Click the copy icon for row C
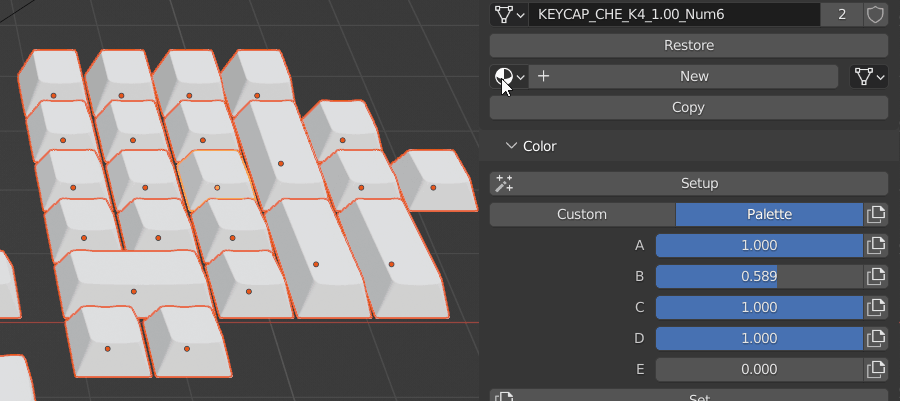900x401 pixels. click(876, 307)
